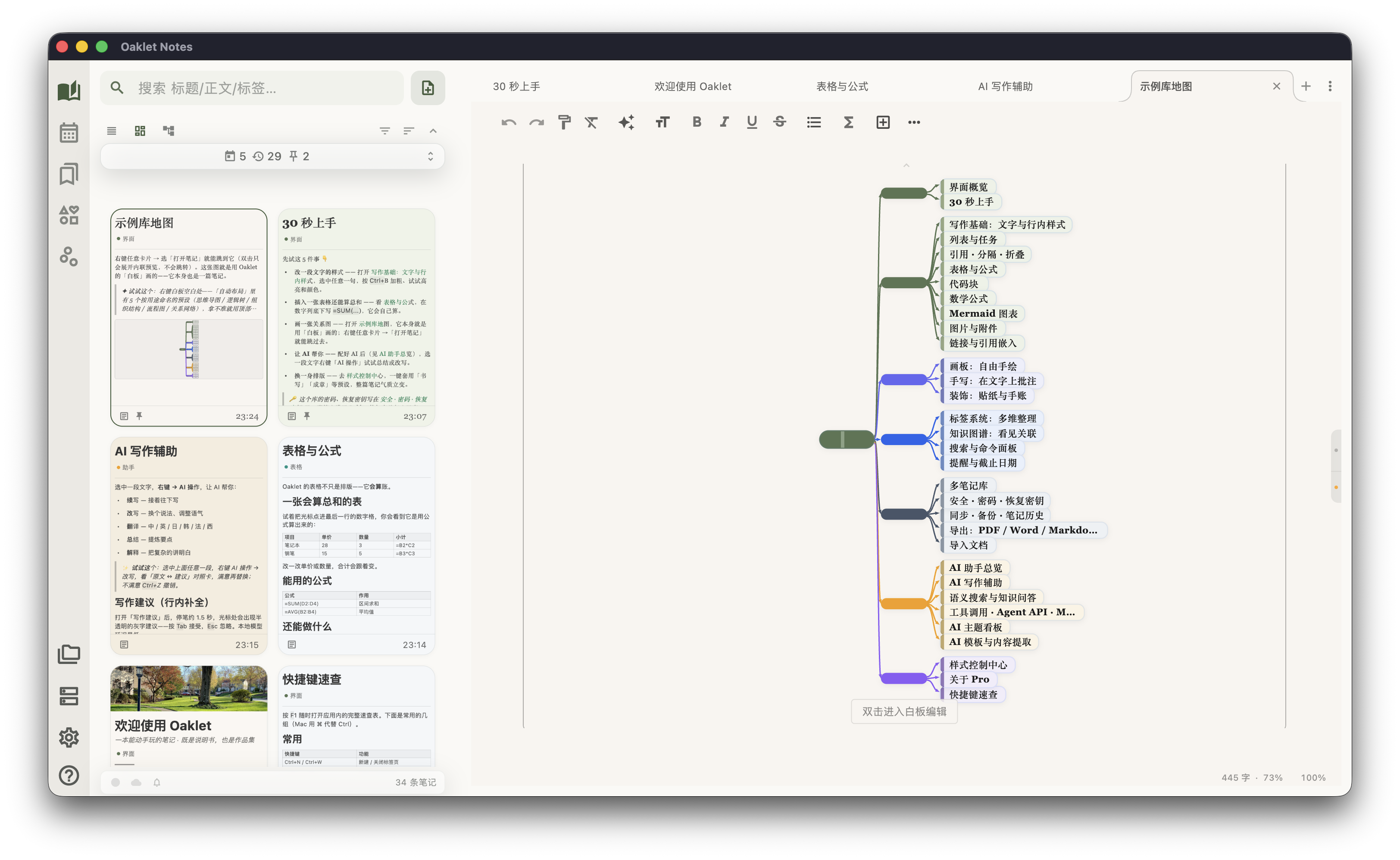
Task: Insert formula with sigma icon
Action: [x=848, y=122]
